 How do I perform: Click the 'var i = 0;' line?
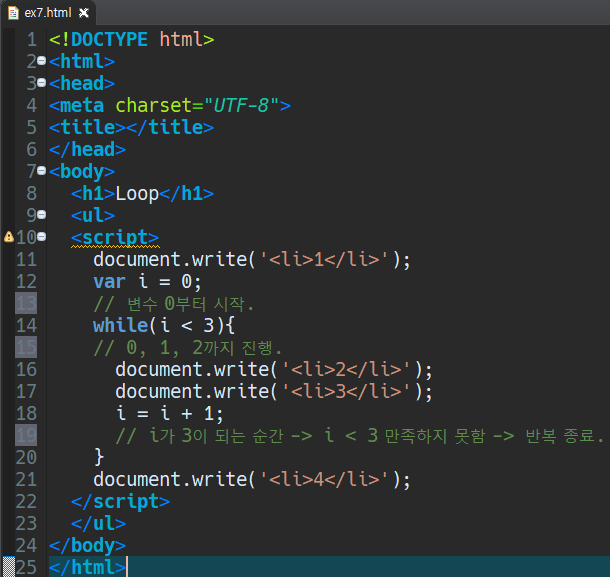147,282
